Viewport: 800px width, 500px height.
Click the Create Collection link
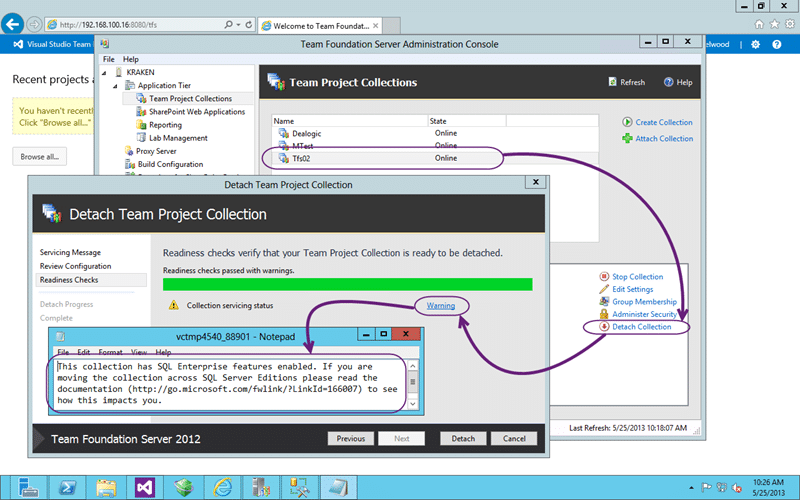click(x=664, y=122)
